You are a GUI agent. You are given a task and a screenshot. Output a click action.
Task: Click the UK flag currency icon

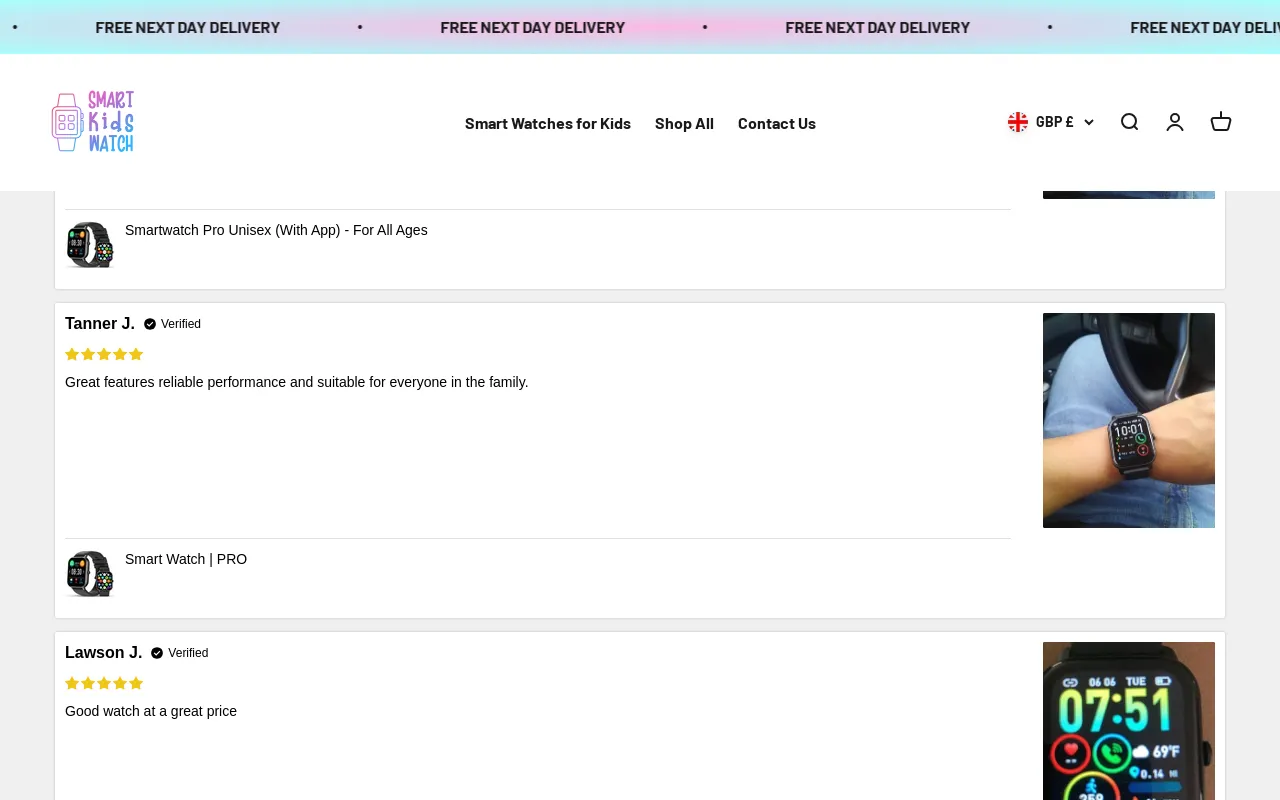(1018, 122)
